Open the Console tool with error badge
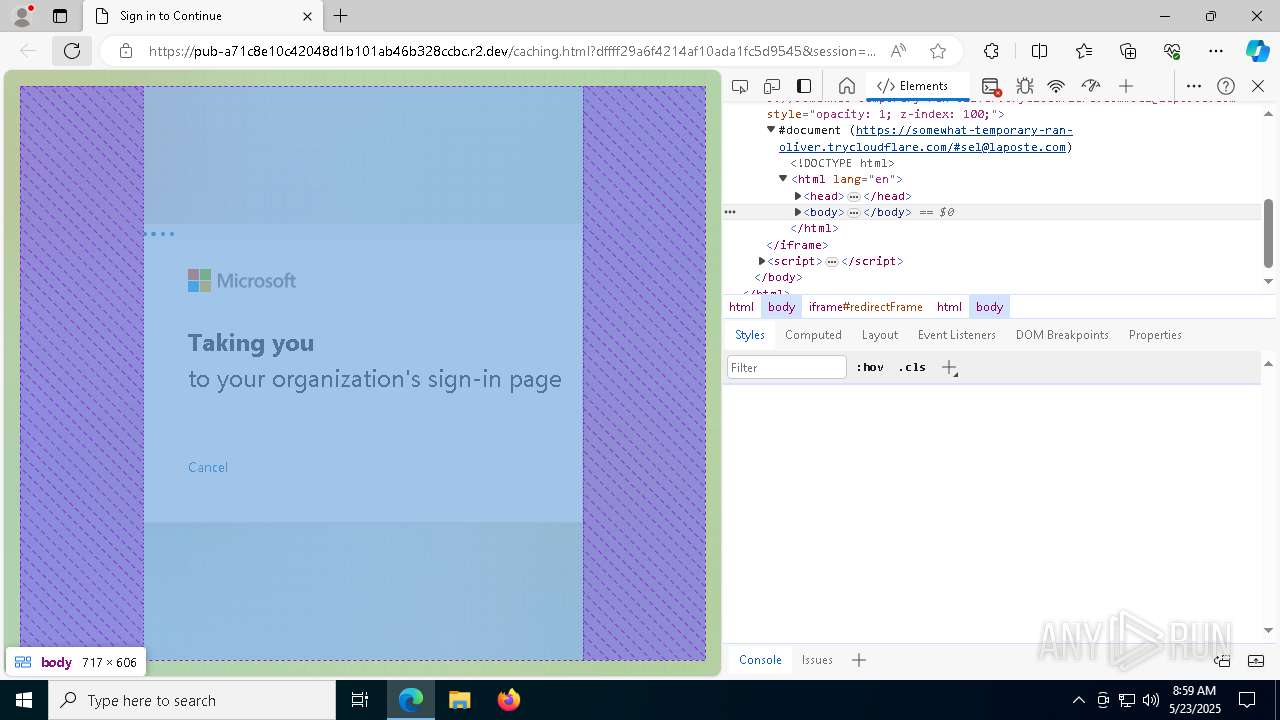The image size is (1280, 720). pyautogui.click(x=991, y=86)
